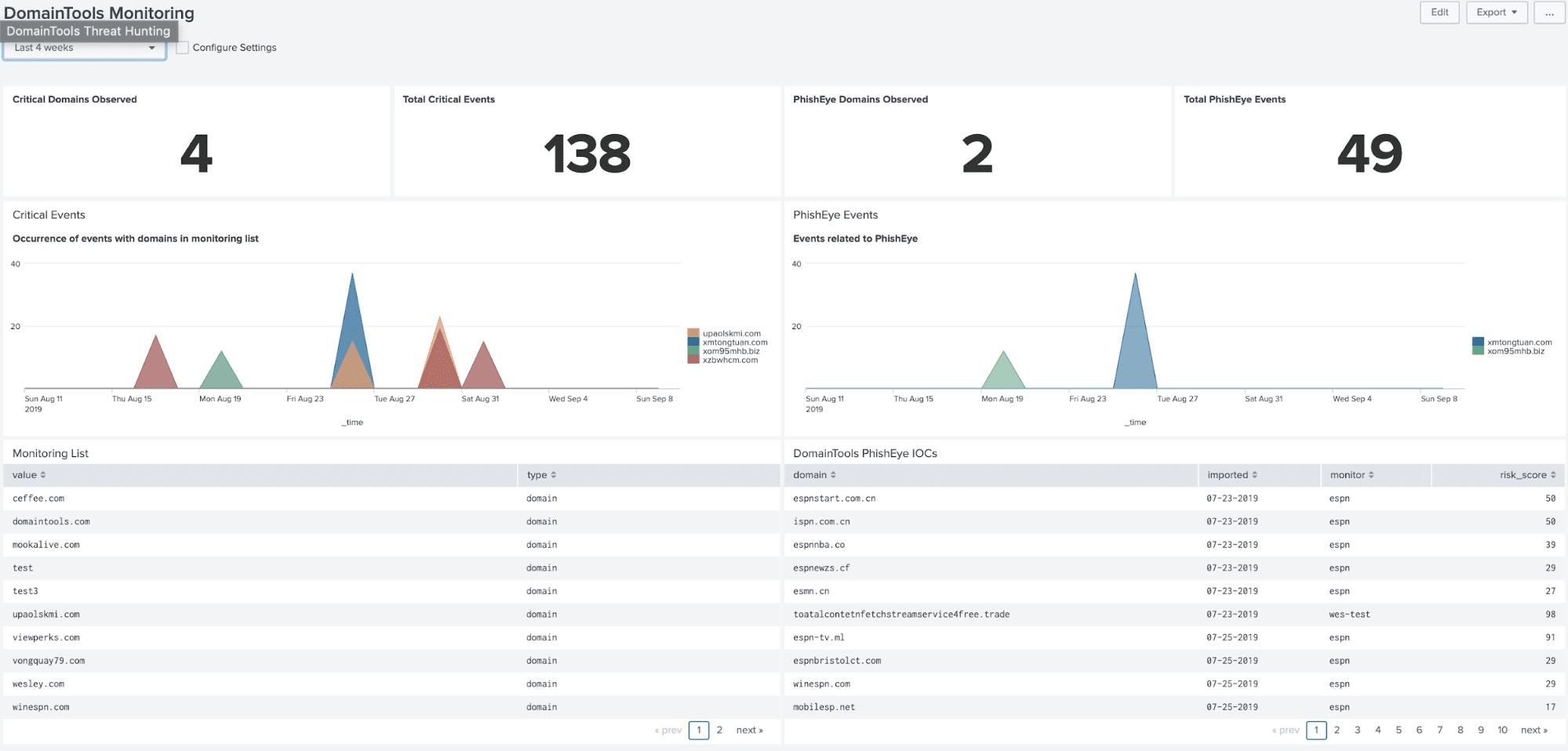The height and width of the screenshot is (751, 1568).
Task: Go to page 3 of PhishEye IOCs
Action: click(1357, 730)
